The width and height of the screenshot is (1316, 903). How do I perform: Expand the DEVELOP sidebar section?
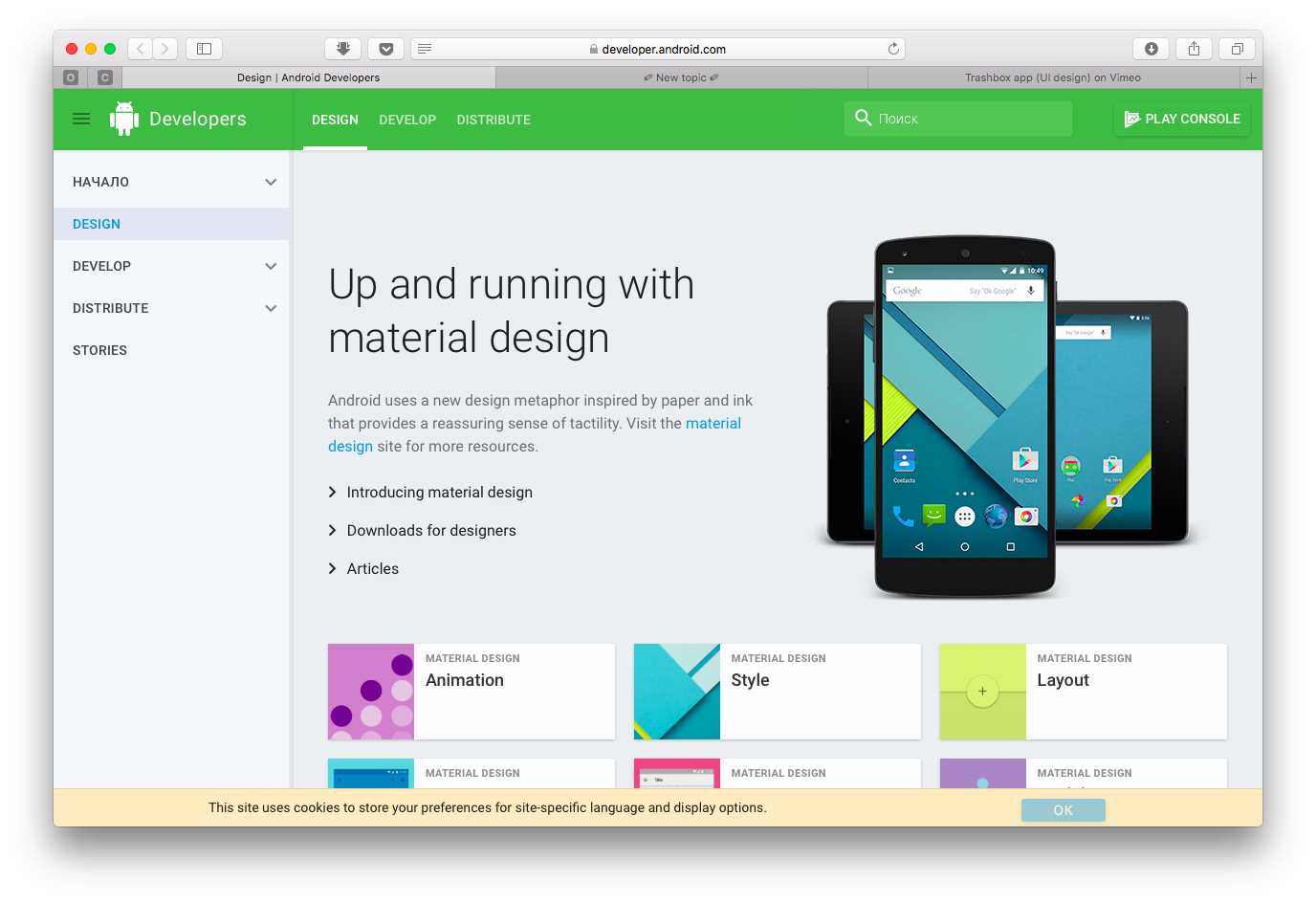point(271,266)
